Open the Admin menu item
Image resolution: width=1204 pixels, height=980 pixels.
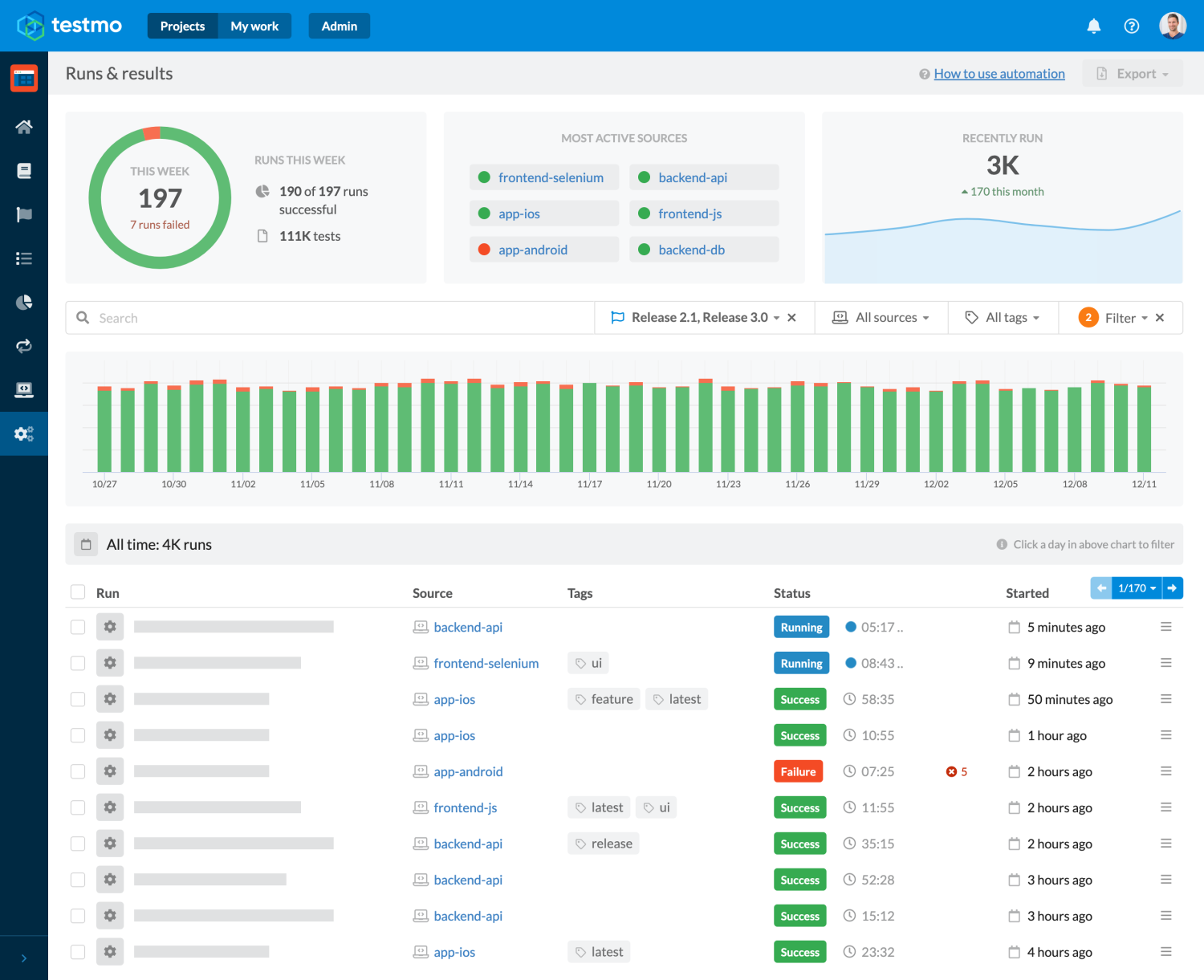[339, 26]
